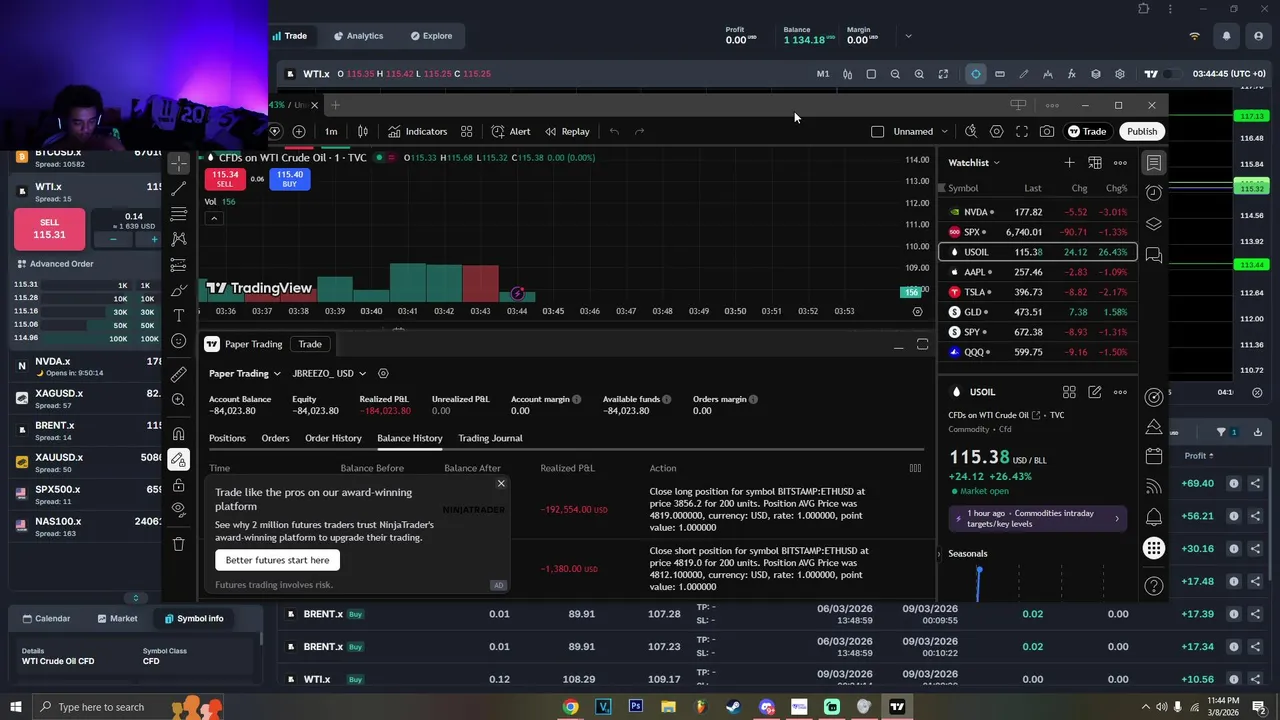This screenshot has width=1280, height=720.
Task: Select the brush drawing tool
Action: click(178, 290)
